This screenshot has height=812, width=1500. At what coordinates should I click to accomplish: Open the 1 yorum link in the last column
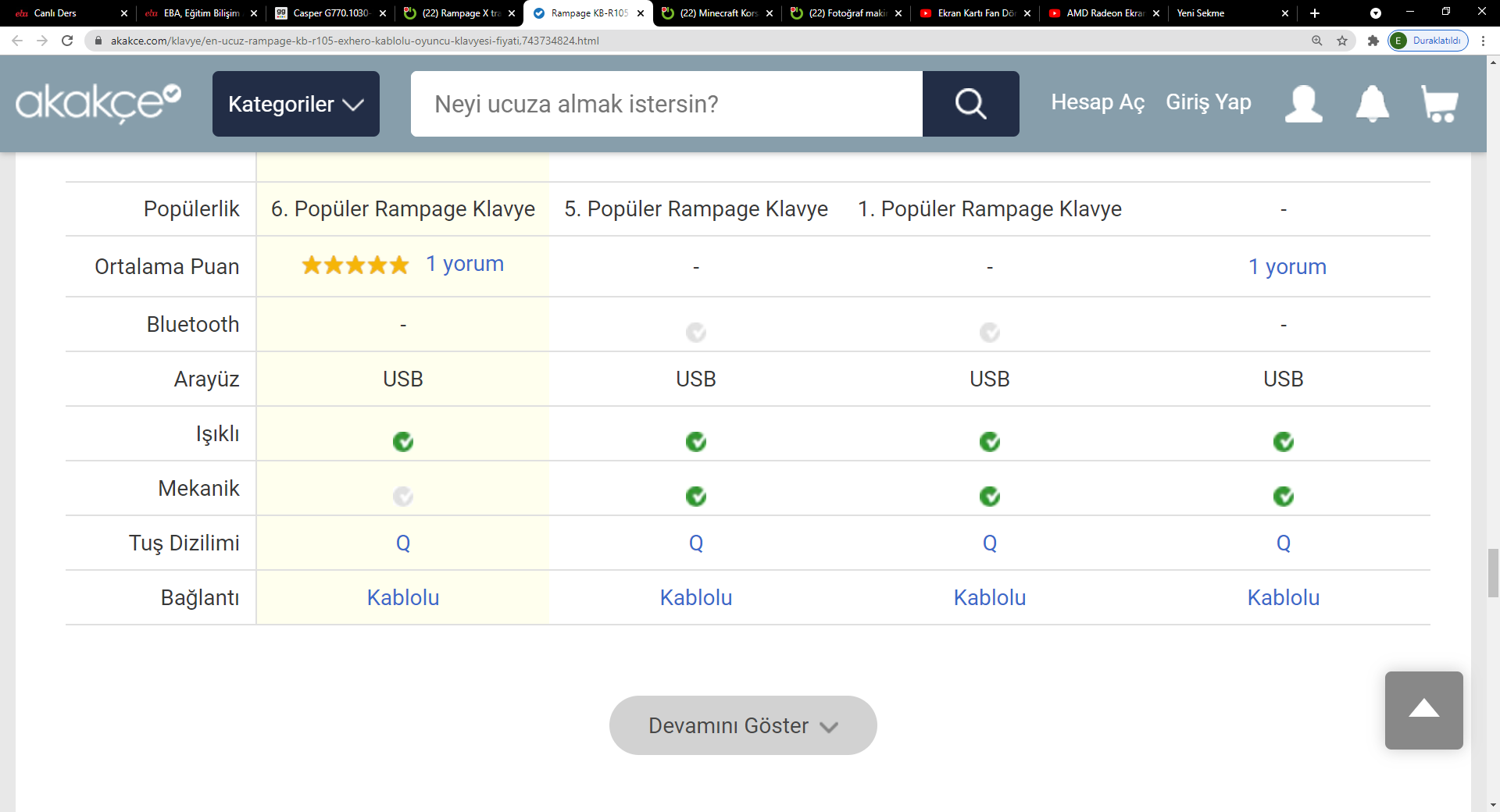[1287, 267]
